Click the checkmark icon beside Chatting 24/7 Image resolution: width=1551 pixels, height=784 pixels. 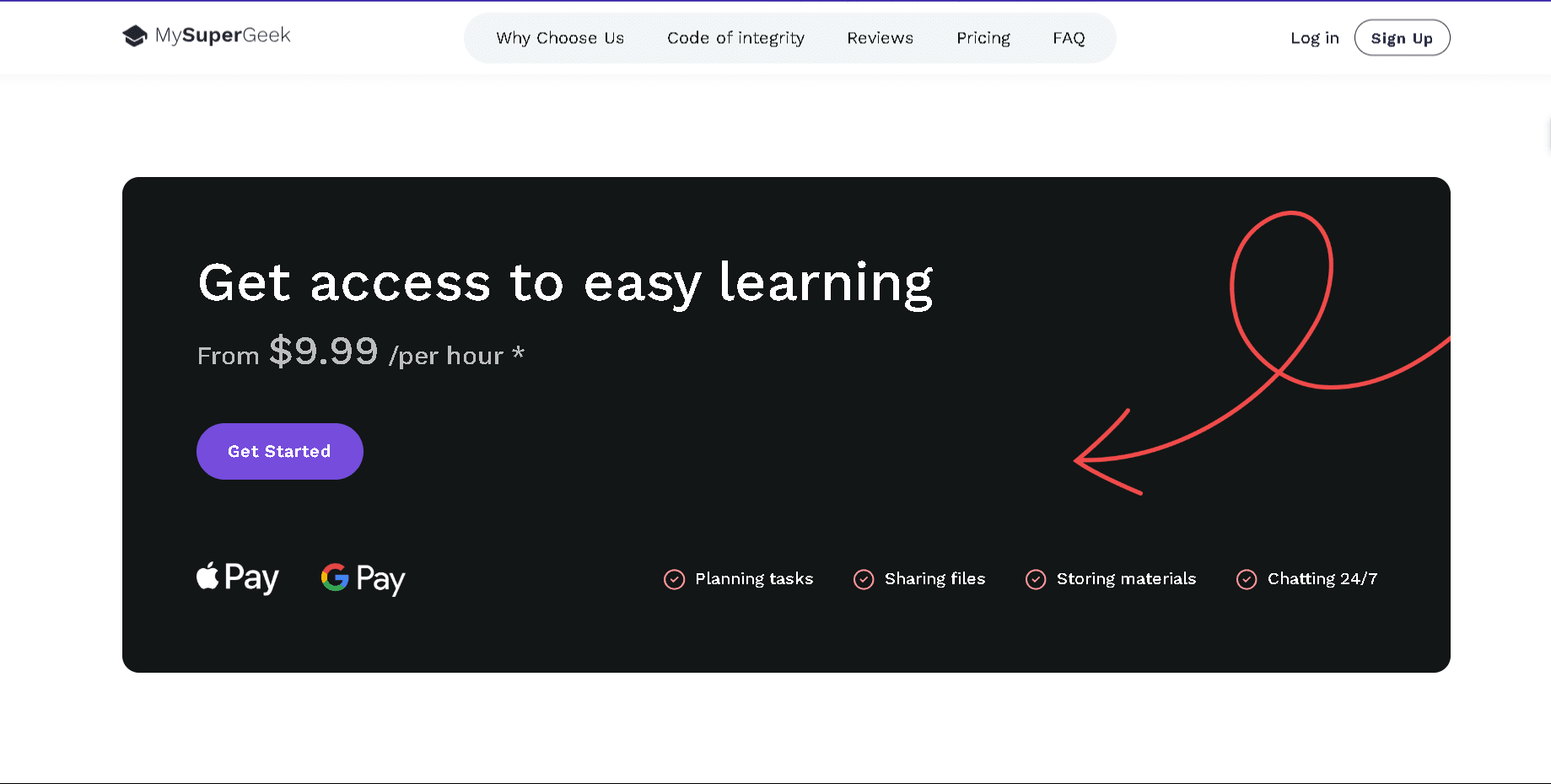click(x=1247, y=579)
